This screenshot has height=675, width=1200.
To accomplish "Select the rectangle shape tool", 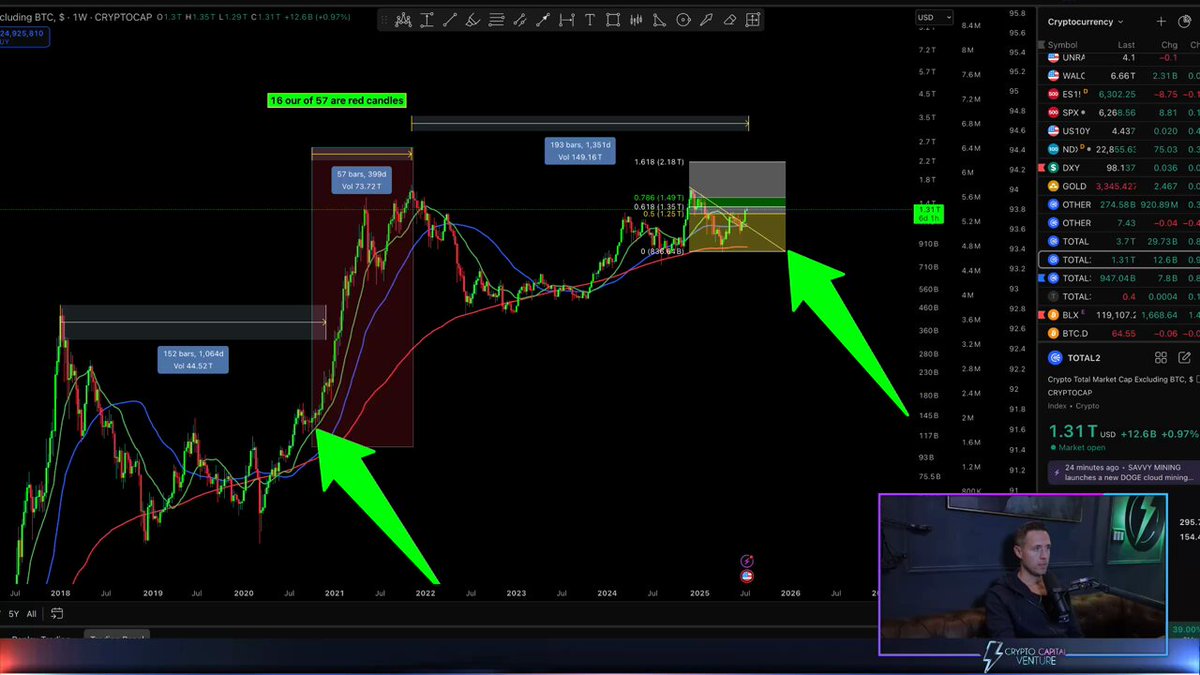I will click(613, 20).
